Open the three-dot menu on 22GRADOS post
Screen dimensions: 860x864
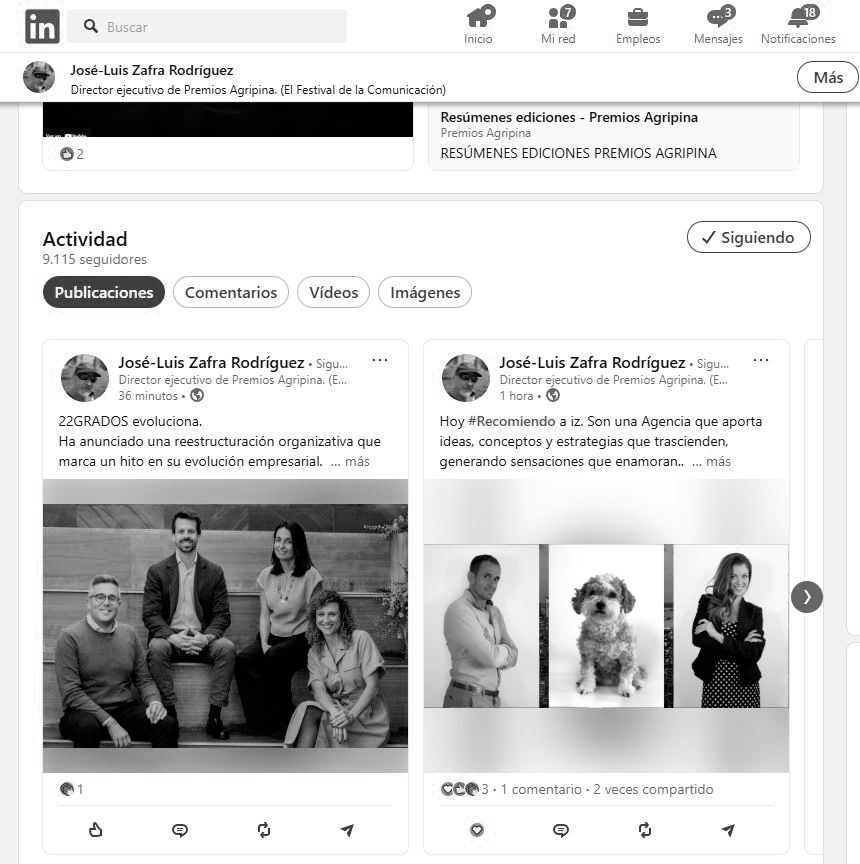pos(380,361)
